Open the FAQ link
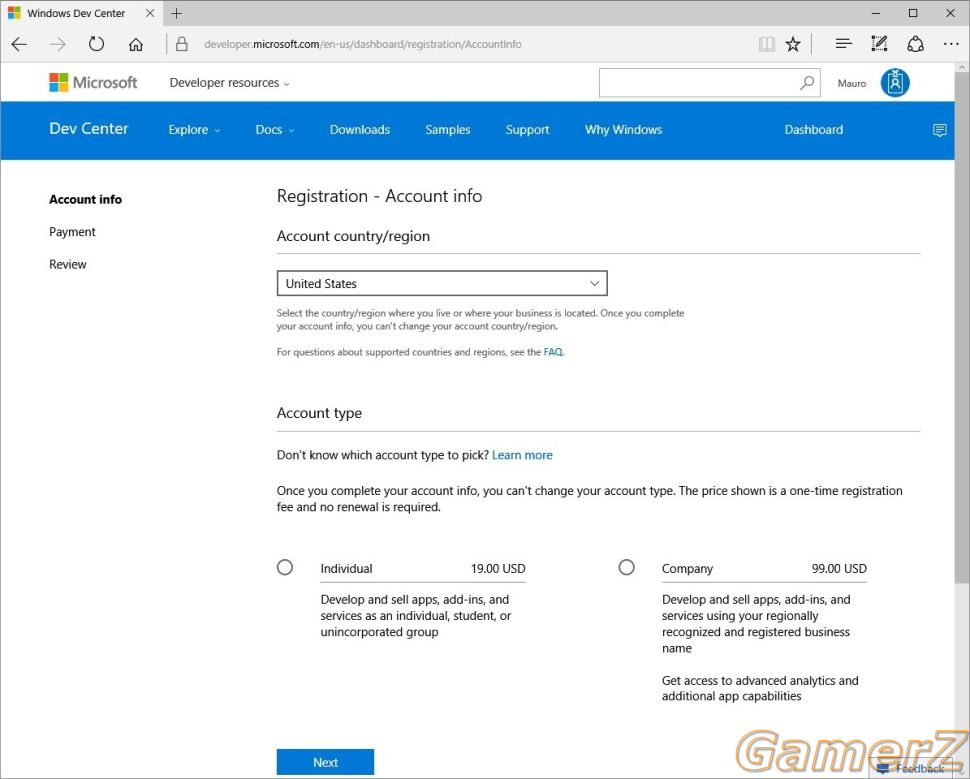Viewport: 970px width, 779px height. [553, 352]
